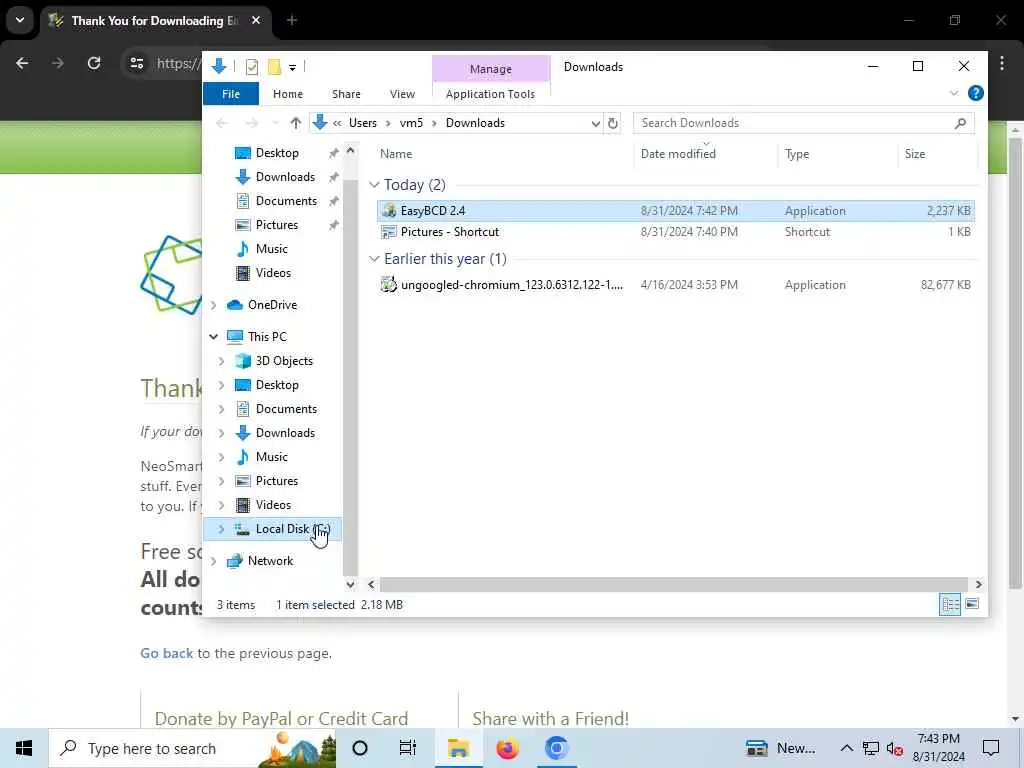The image size is (1024, 768).
Task: Expand the OneDrive tree node
Action: 214,305
